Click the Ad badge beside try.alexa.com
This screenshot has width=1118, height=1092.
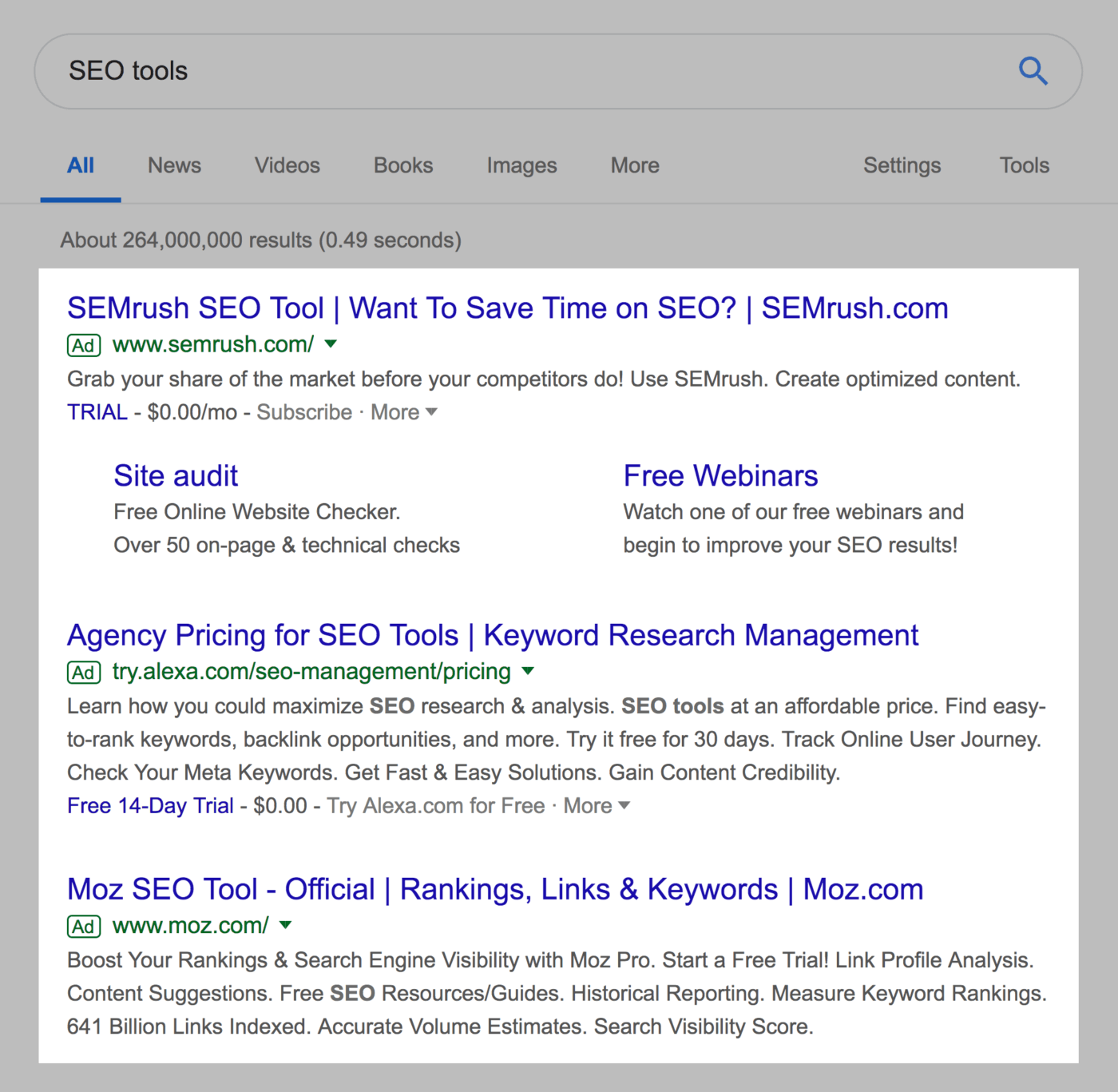84,673
